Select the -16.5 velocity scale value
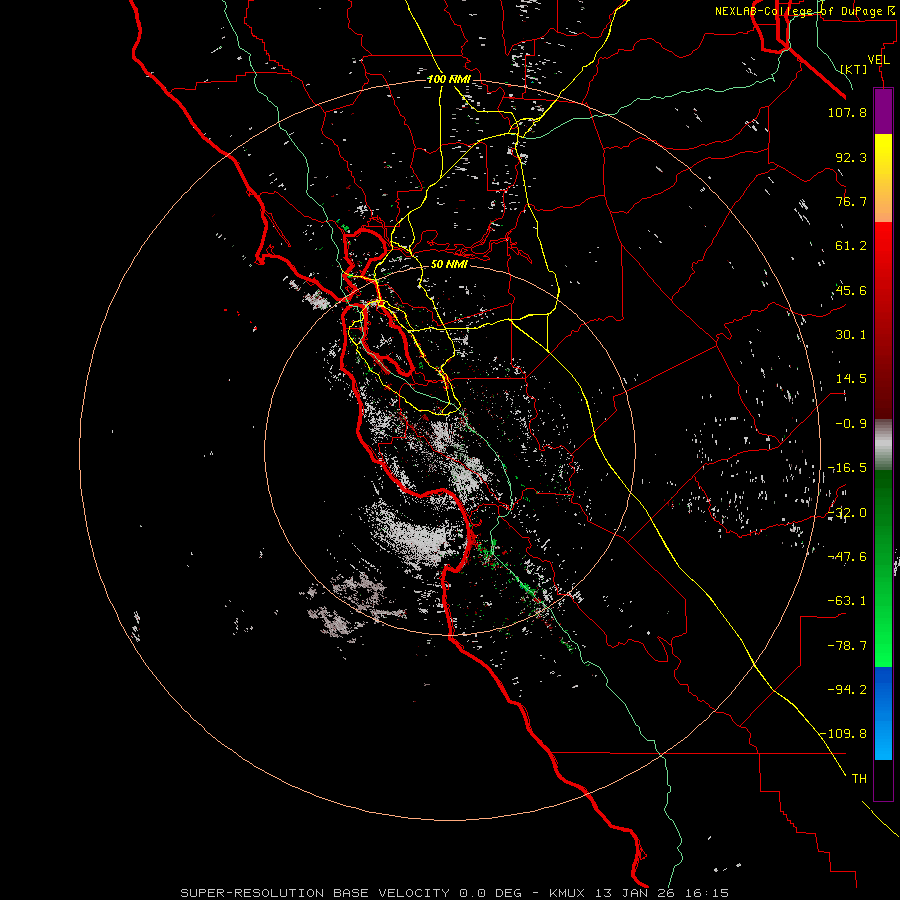The image size is (900, 900). pos(847,468)
